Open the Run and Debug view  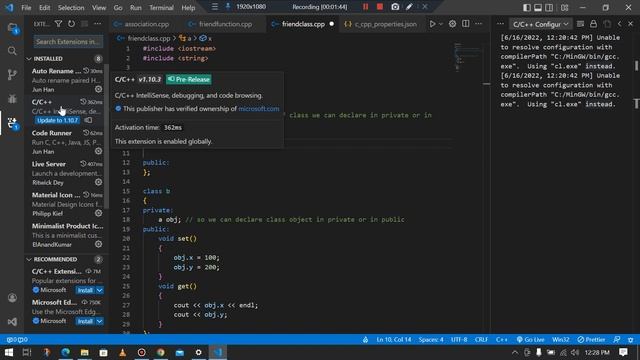click(x=12, y=98)
